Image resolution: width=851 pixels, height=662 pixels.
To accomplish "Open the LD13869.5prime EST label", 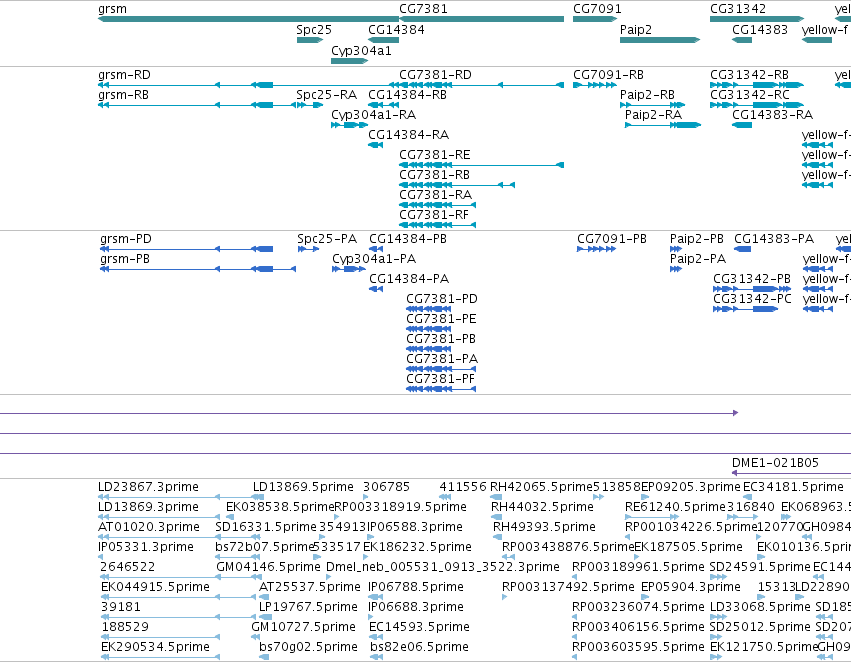I will (303, 487).
